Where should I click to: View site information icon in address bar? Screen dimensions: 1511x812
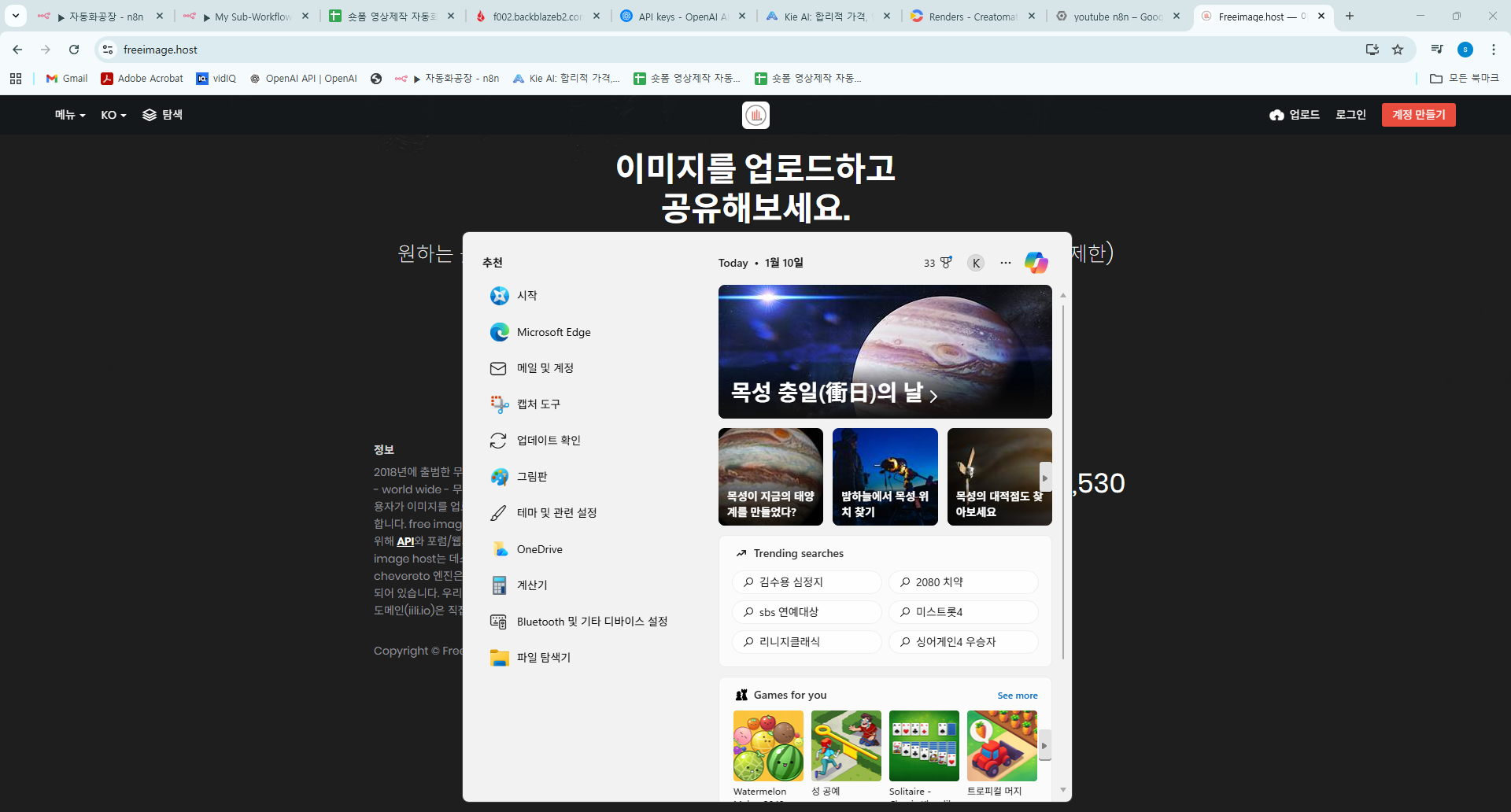pos(108,50)
